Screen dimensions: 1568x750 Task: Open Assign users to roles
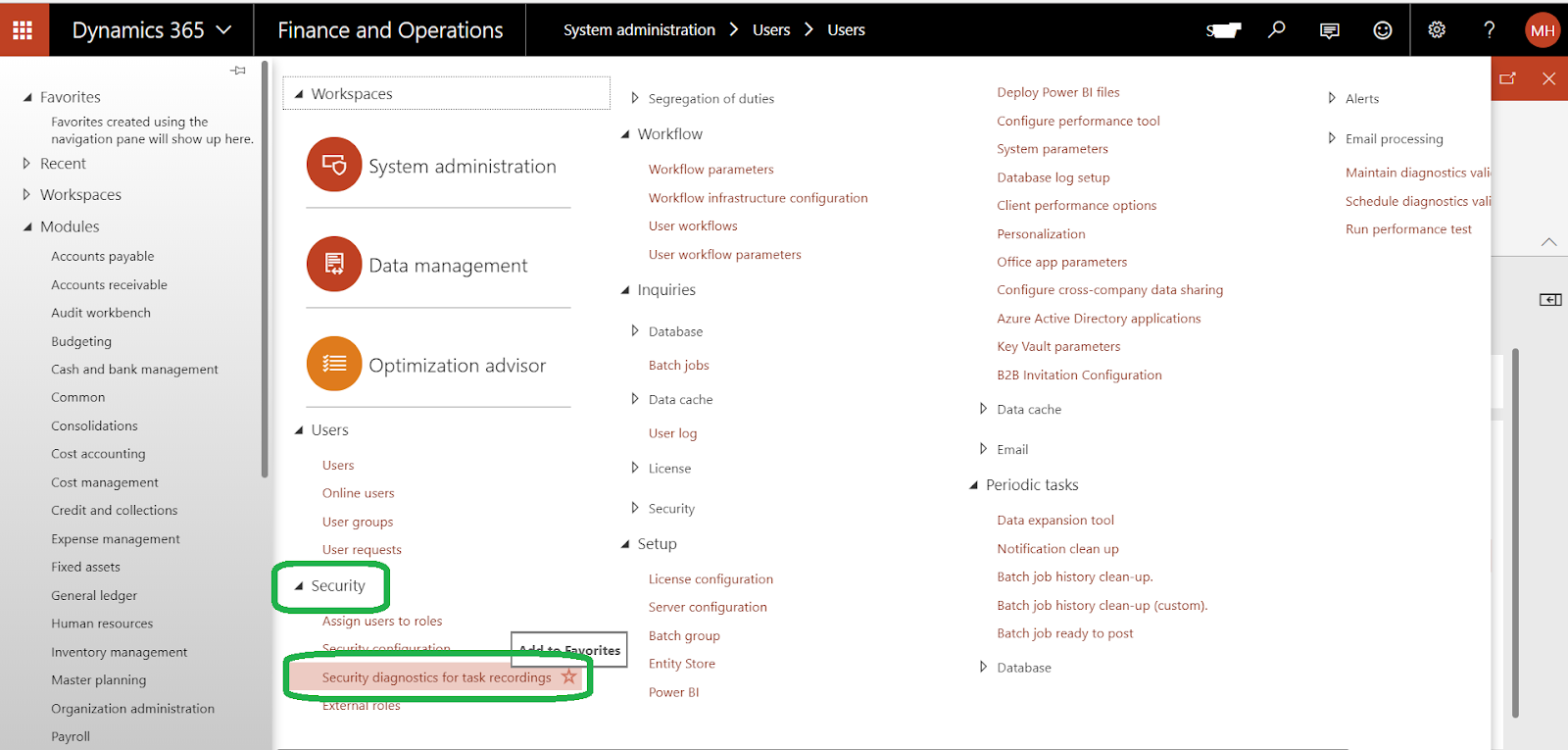pos(382,621)
